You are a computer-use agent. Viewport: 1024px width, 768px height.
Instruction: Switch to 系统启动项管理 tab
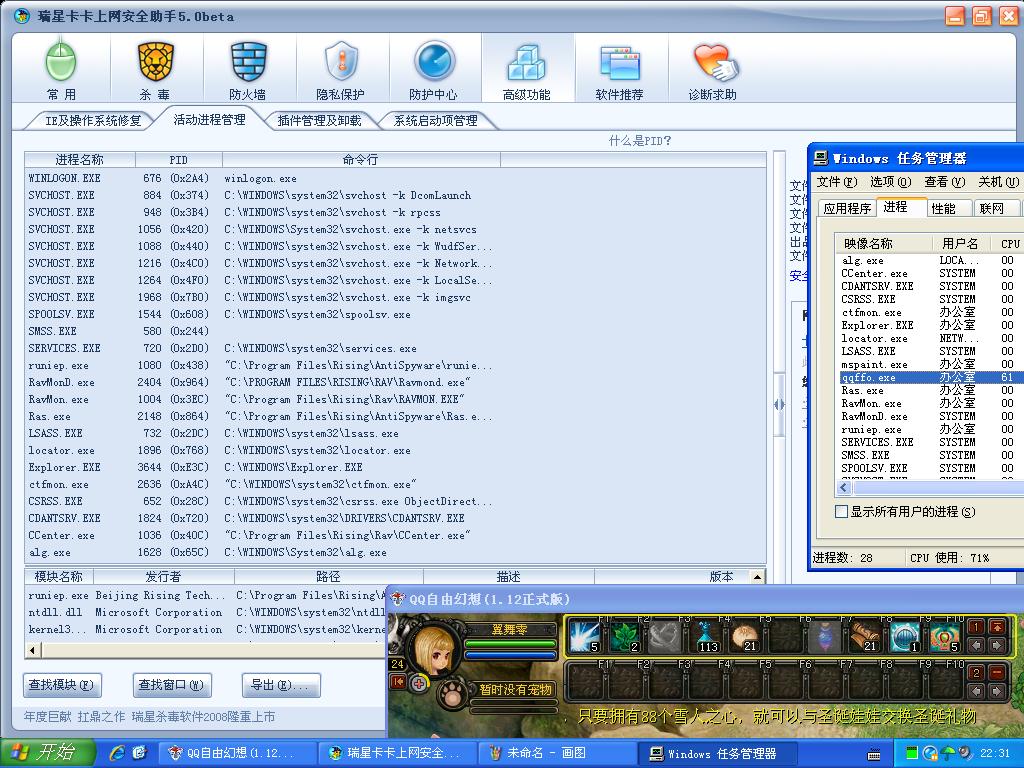click(436, 121)
